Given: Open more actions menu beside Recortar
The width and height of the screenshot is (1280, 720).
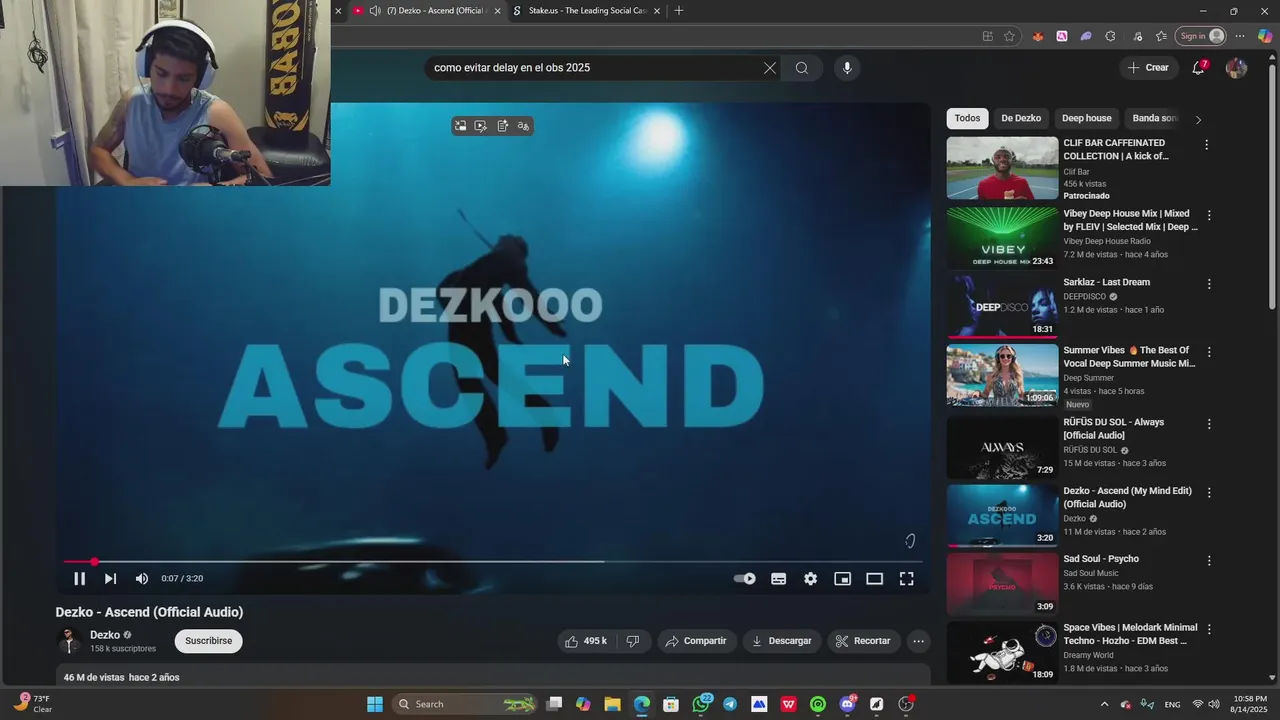Looking at the screenshot, I should (x=918, y=641).
